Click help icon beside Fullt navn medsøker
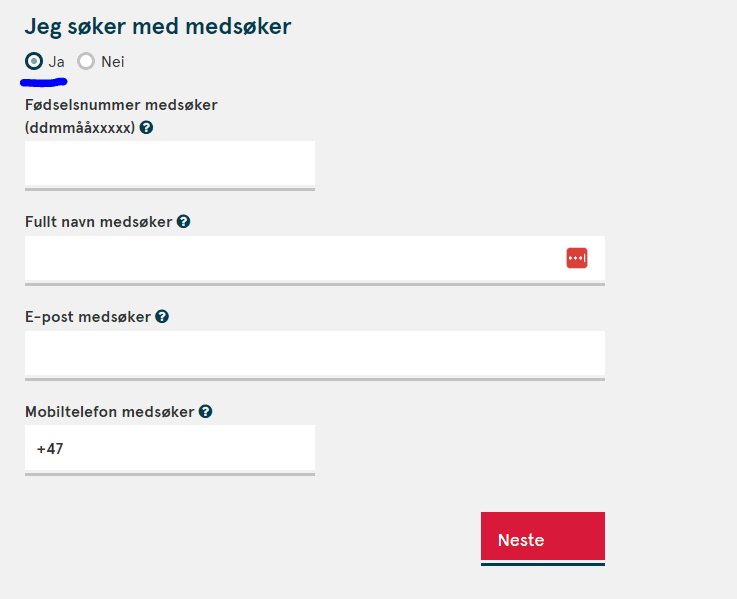Viewport: 737px width, 599px height. coord(183,222)
